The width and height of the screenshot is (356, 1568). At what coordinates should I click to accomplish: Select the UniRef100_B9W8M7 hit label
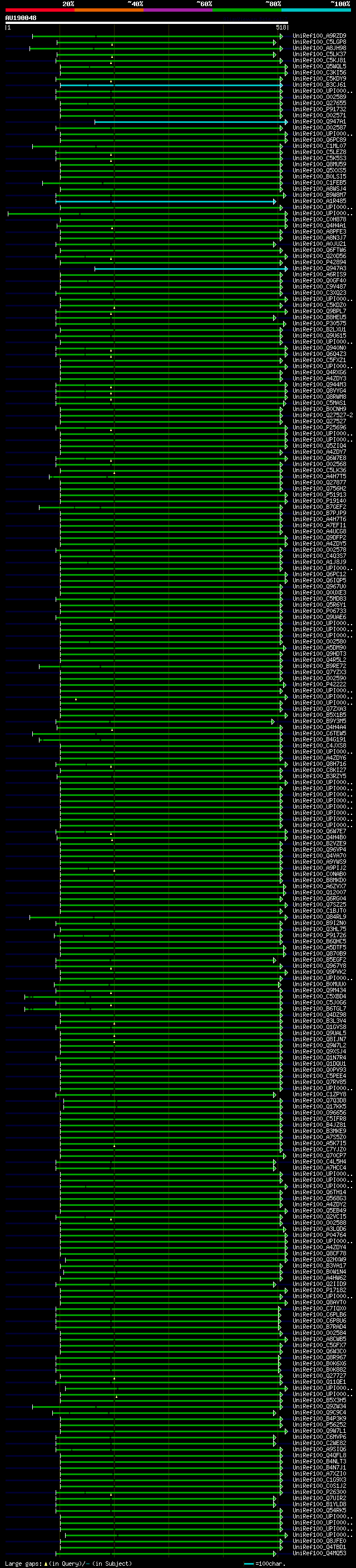[319, 195]
